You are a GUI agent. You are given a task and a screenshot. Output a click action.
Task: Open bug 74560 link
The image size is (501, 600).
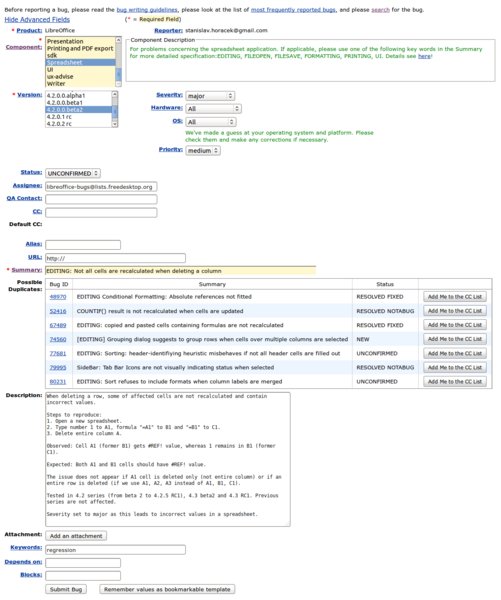58,339
